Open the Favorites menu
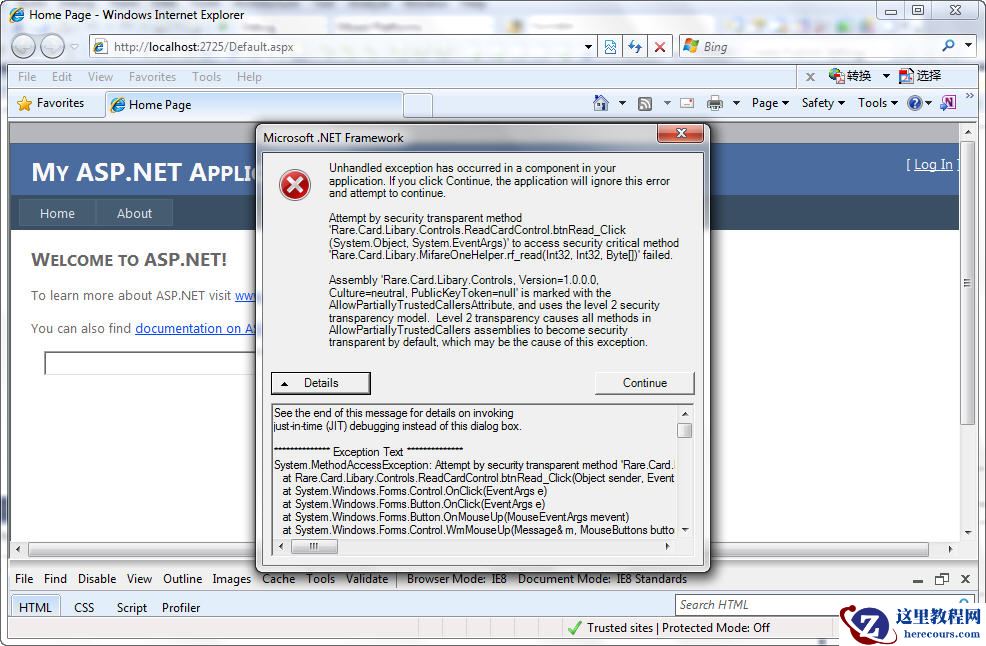Image resolution: width=986 pixels, height=646 pixels. 152,77
